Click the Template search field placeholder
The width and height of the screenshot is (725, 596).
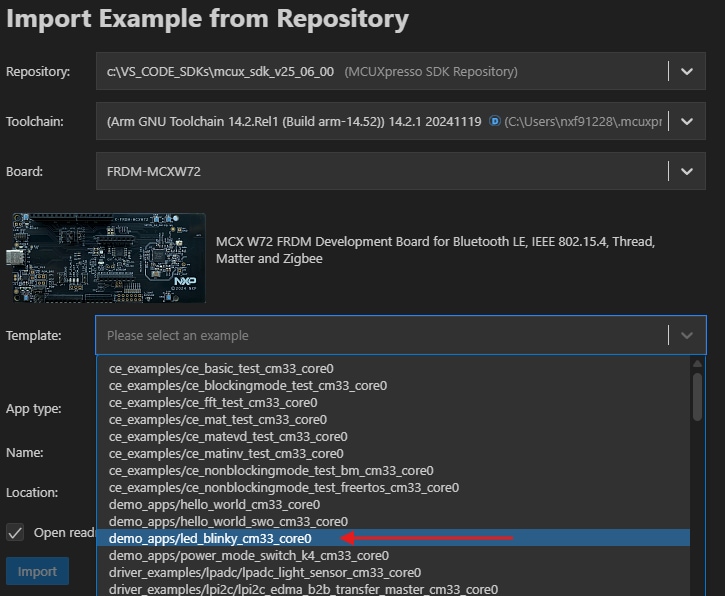(x=178, y=336)
